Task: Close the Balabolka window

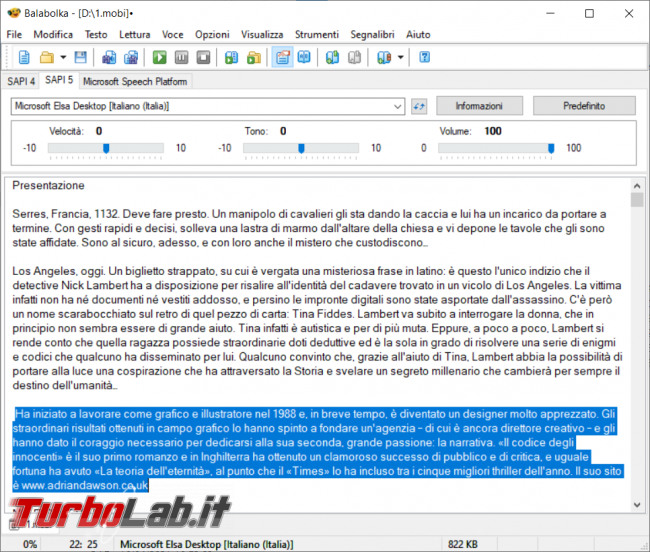Action: 629,13
